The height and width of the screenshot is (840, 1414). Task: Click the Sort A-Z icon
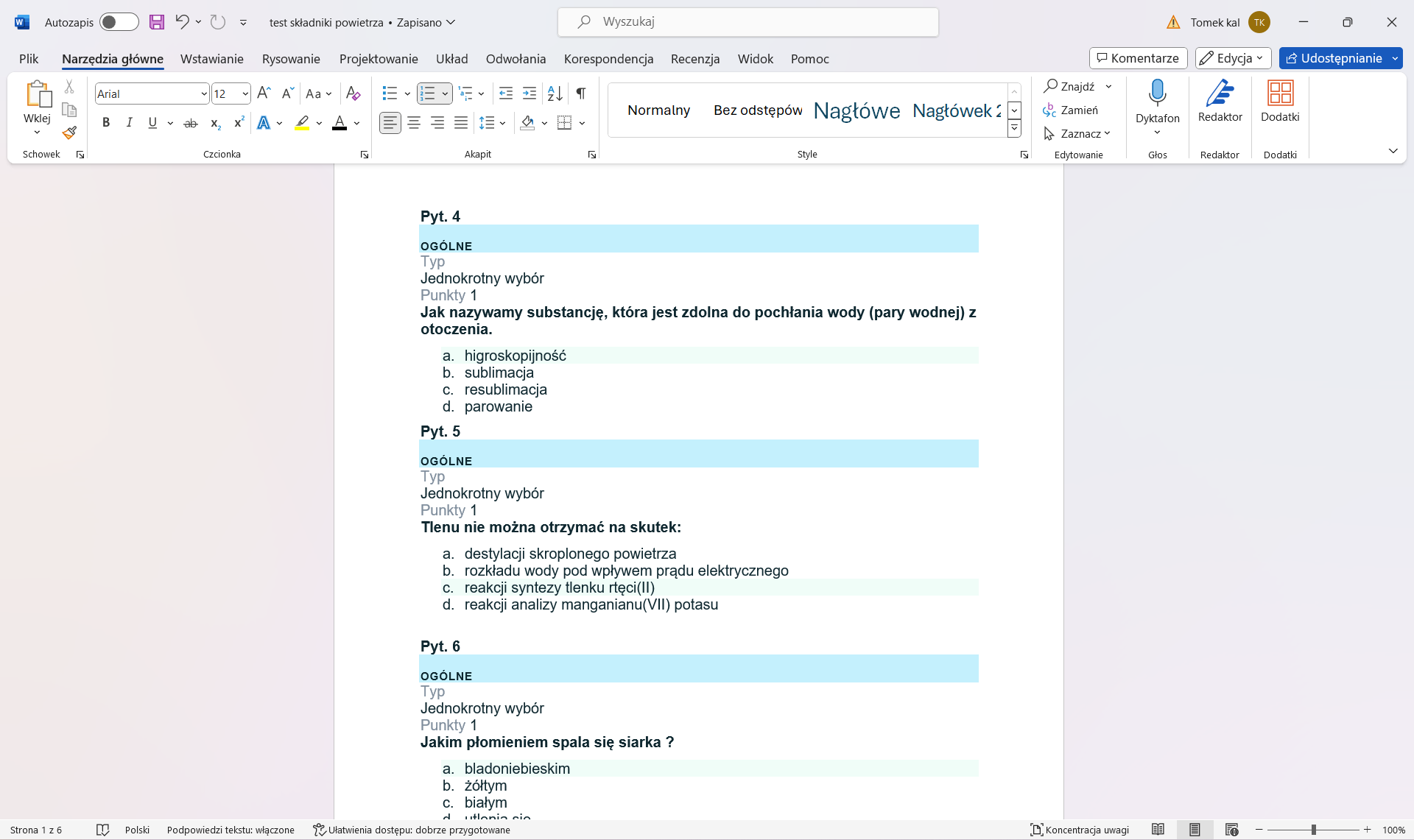tap(555, 93)
